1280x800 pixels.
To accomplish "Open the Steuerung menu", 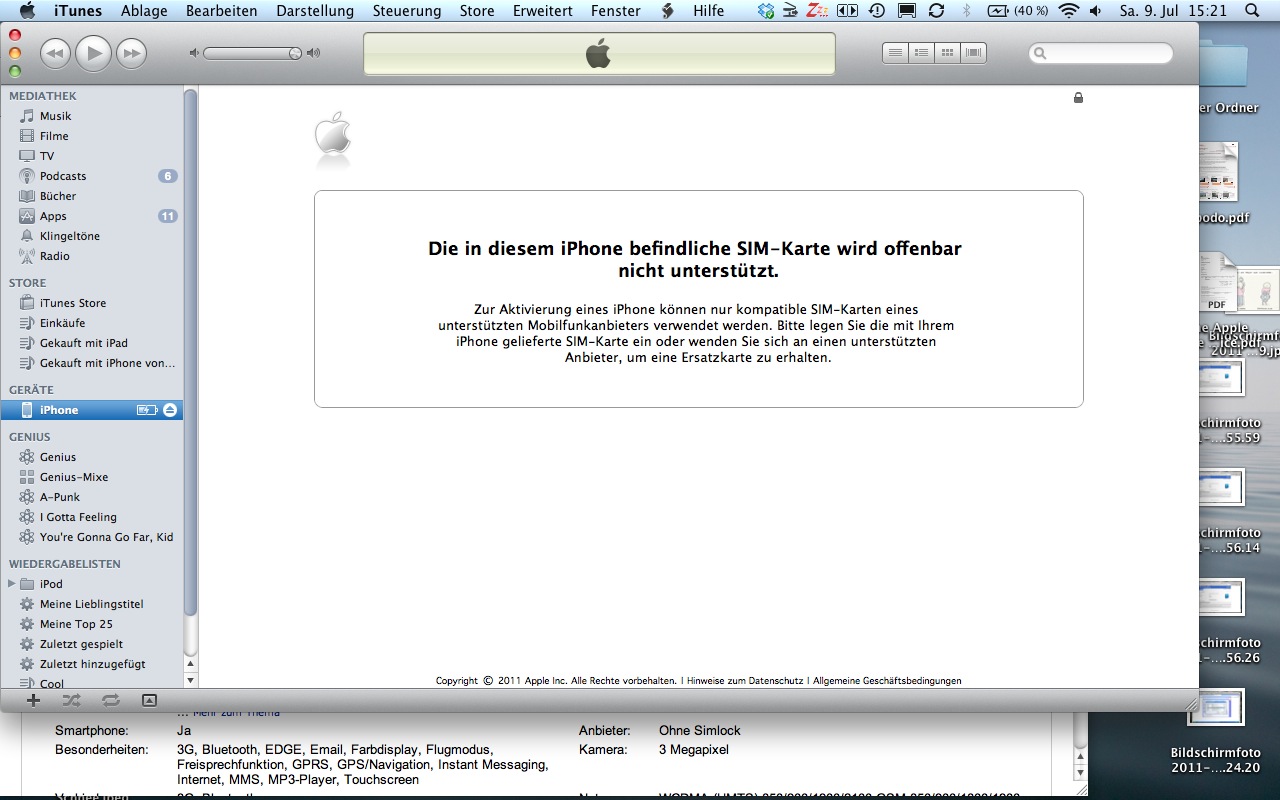I will pos(407,11).
